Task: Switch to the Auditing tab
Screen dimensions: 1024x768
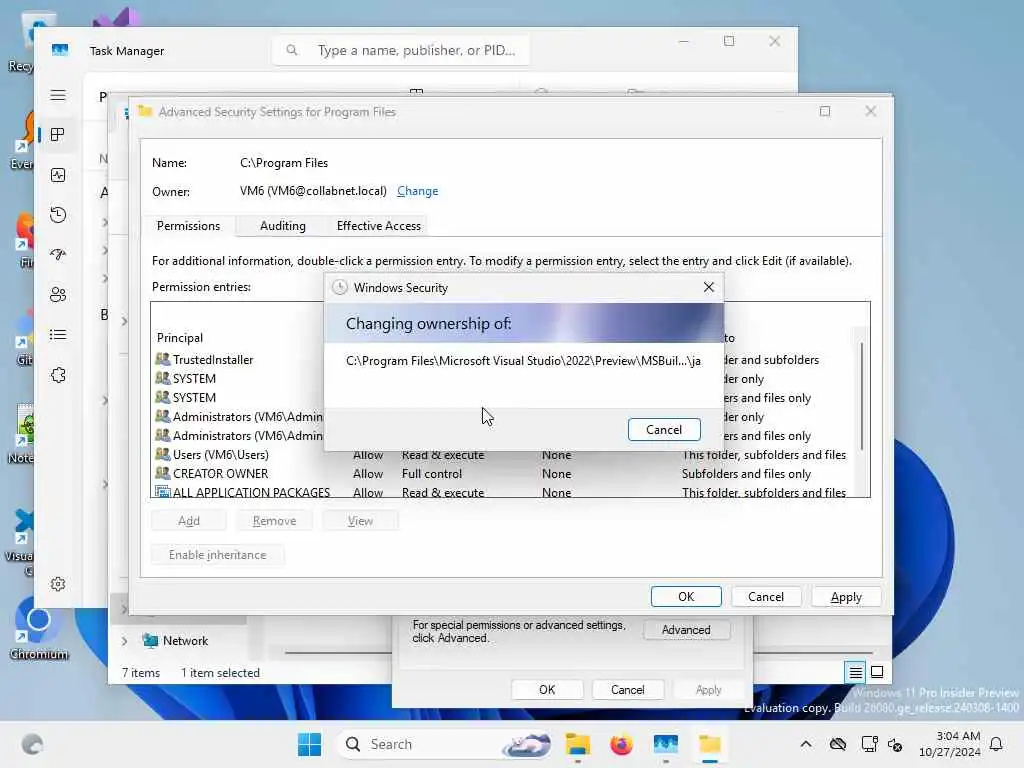Action: [x=282, y=226]
